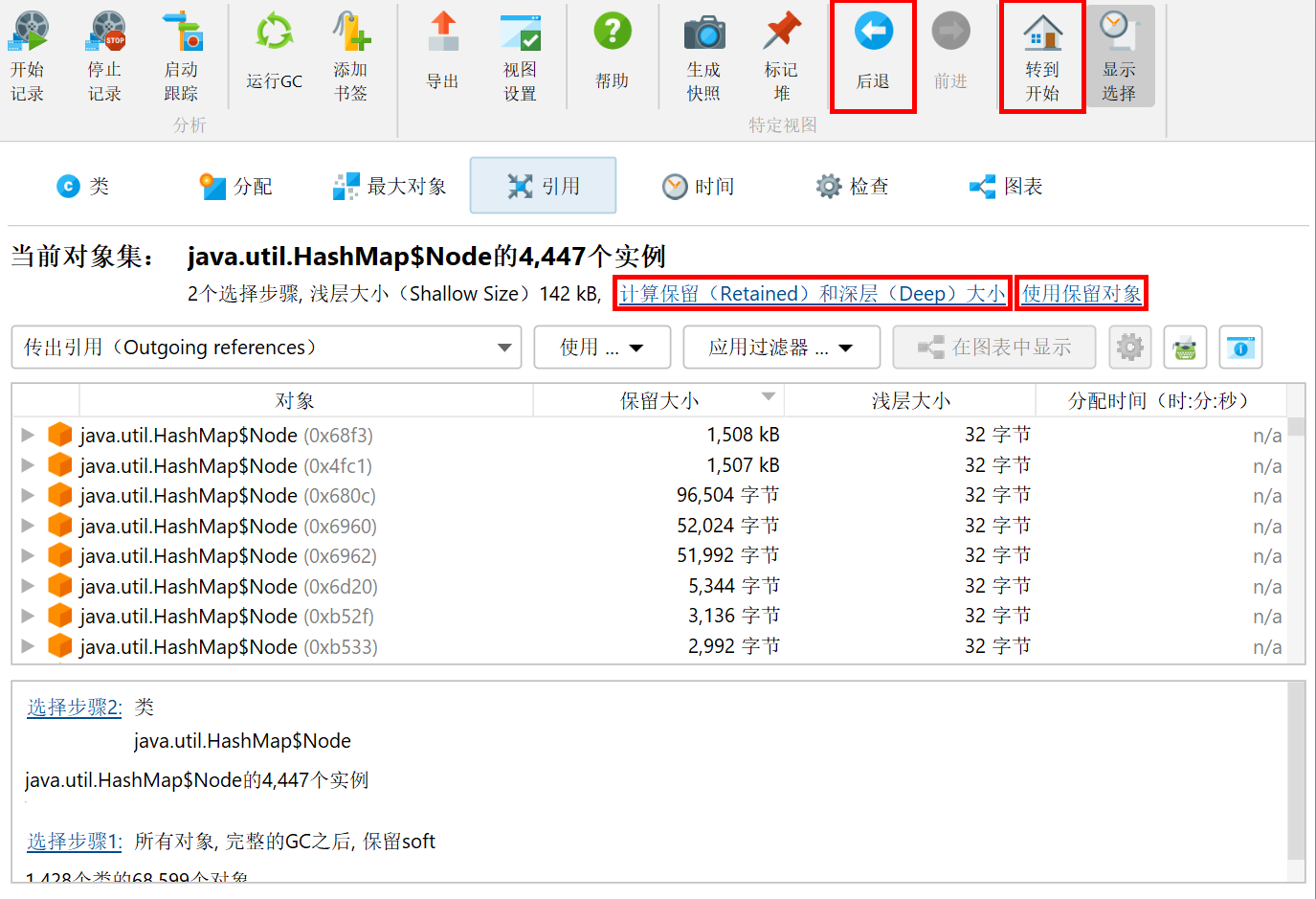Click the 添加书签 (add bookmark) icon
The height and width of the screenshot is (899, 1316).
[350, 32]
